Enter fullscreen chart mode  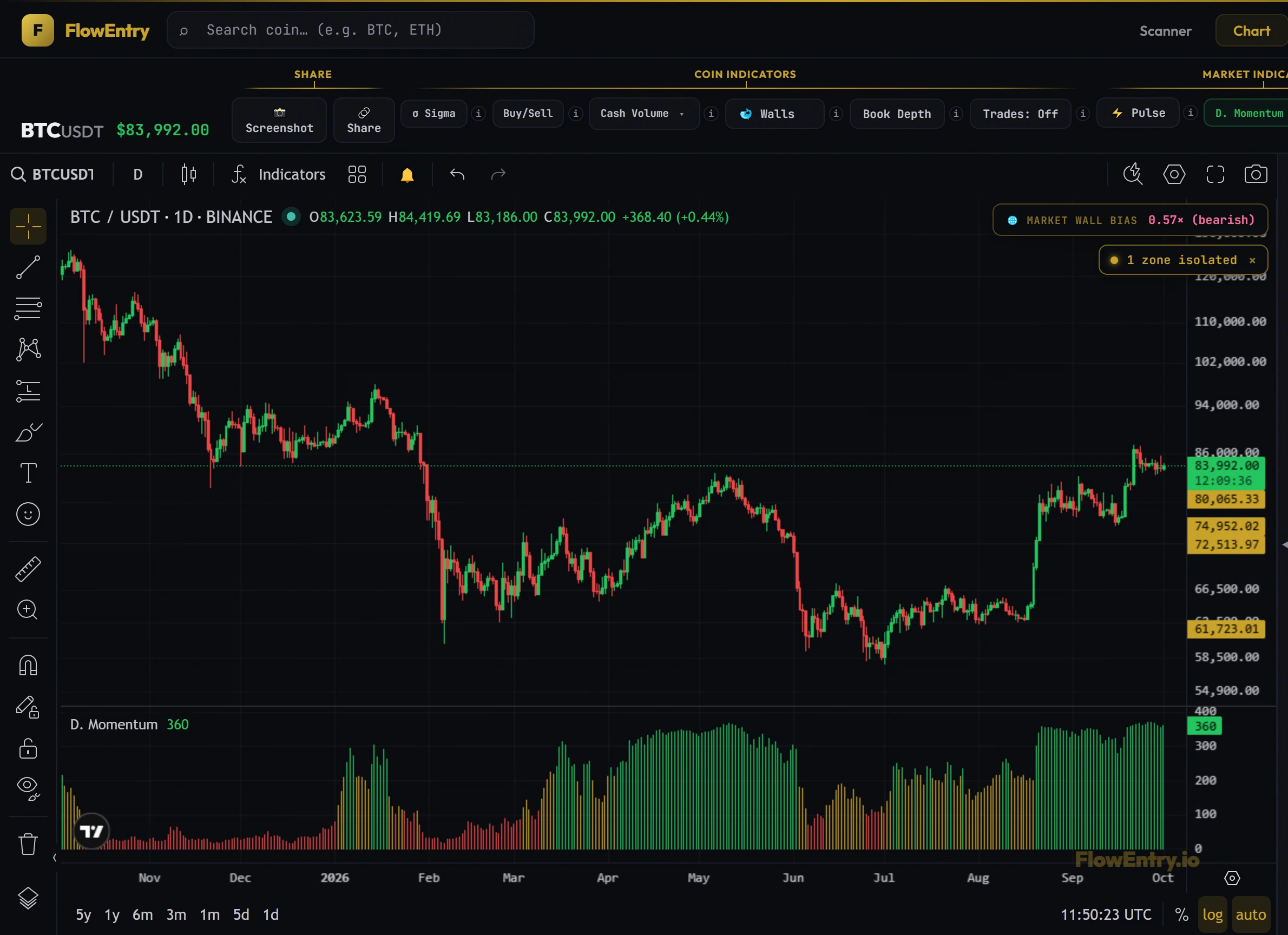[1215, 174]
